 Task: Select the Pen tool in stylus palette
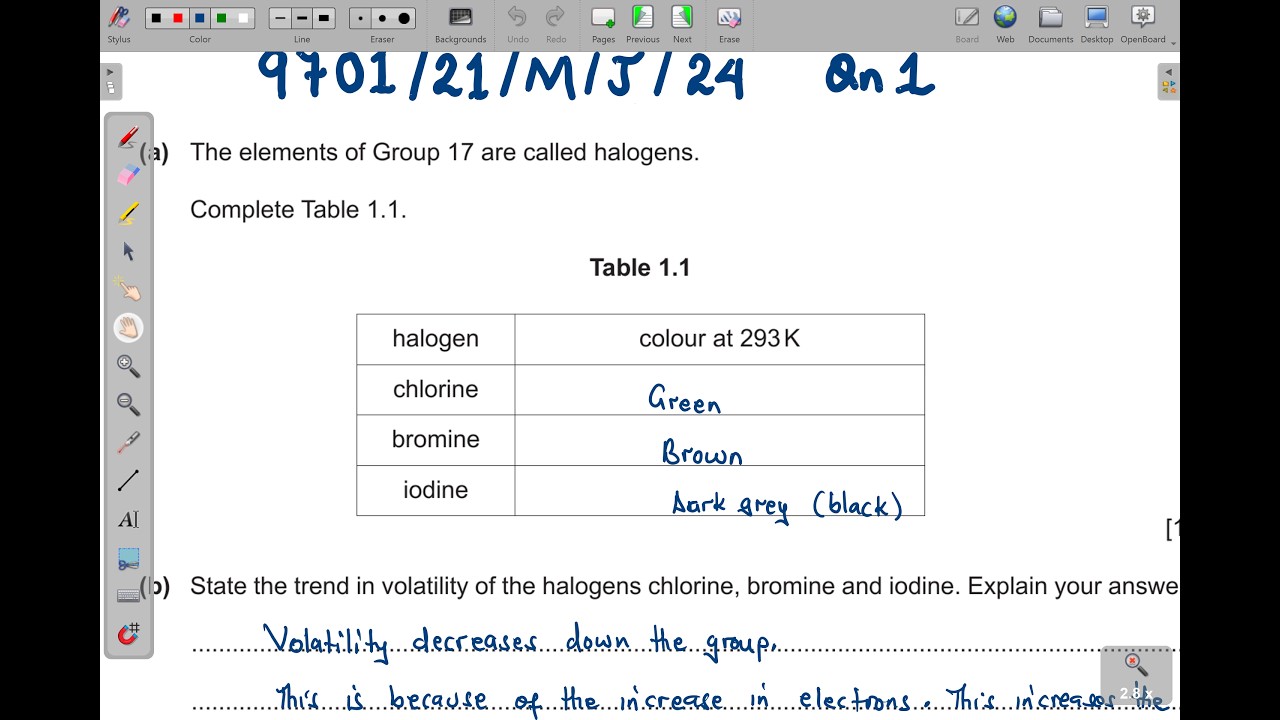pyautogui.click(x=128, y=137)
